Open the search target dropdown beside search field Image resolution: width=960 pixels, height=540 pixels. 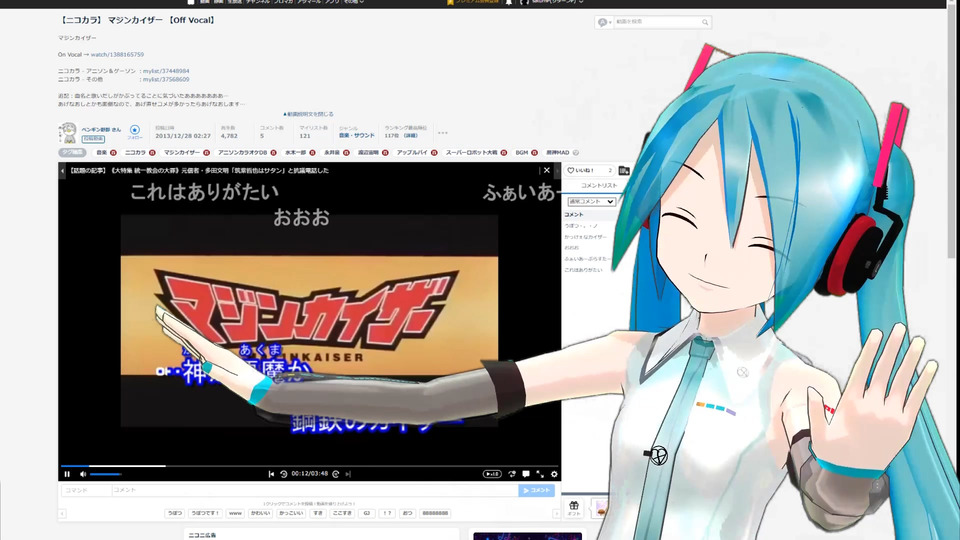[604, 23]
